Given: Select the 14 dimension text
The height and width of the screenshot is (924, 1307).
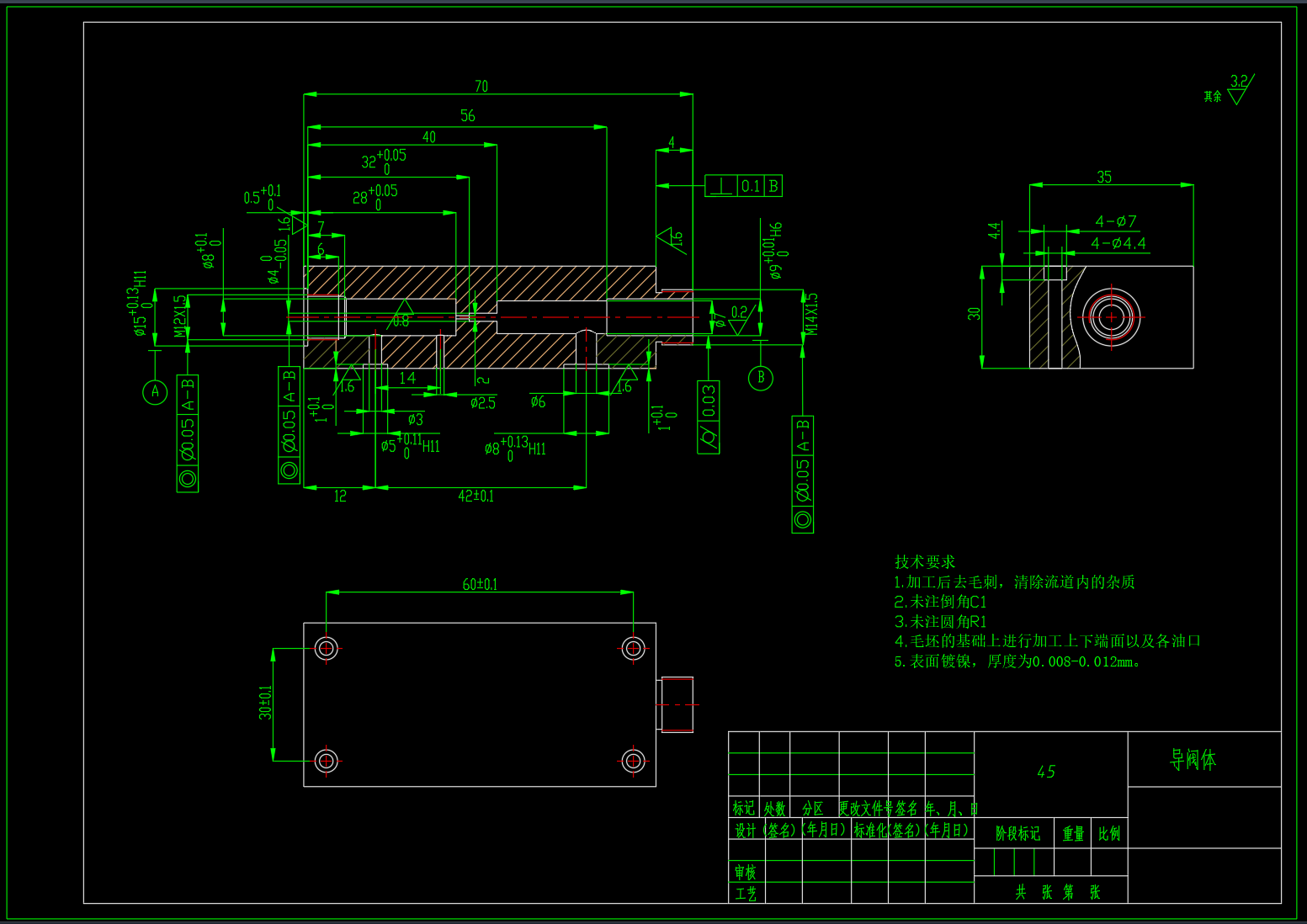Looking at the screenshot, I should (x=407, y=378).
